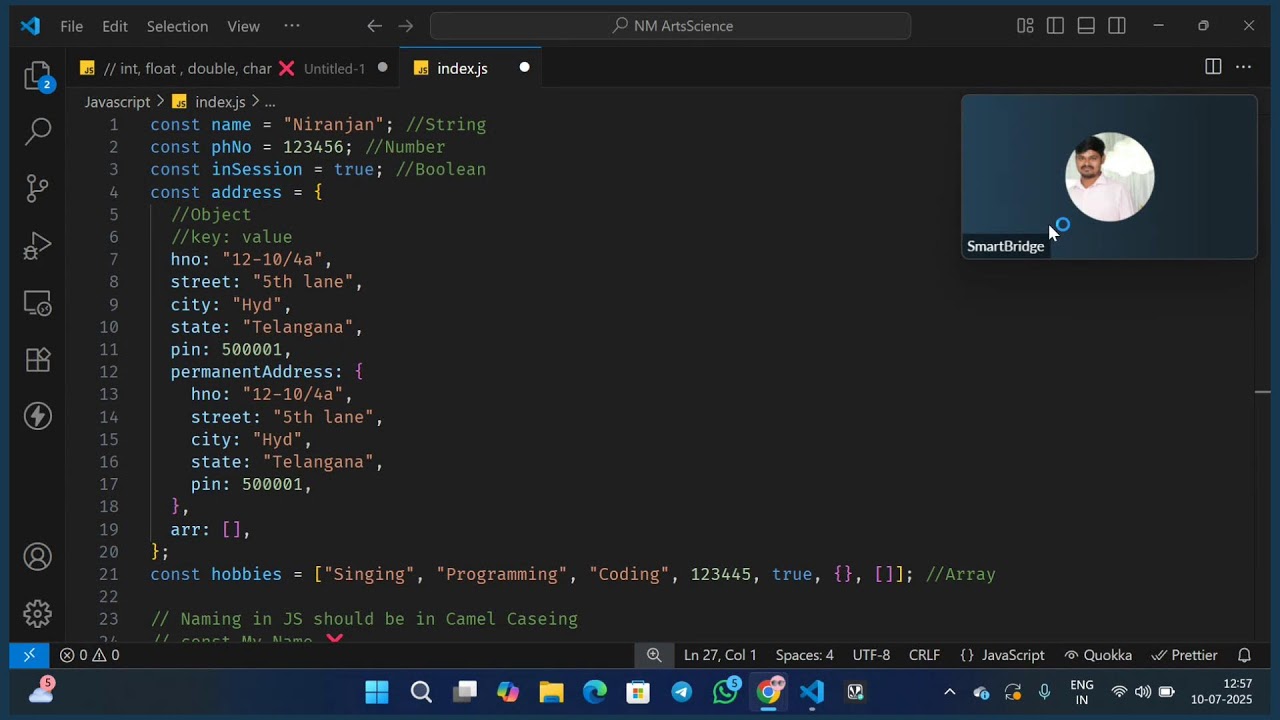Open the Edit menu
1280x720 pixels.
click(115, 26)
